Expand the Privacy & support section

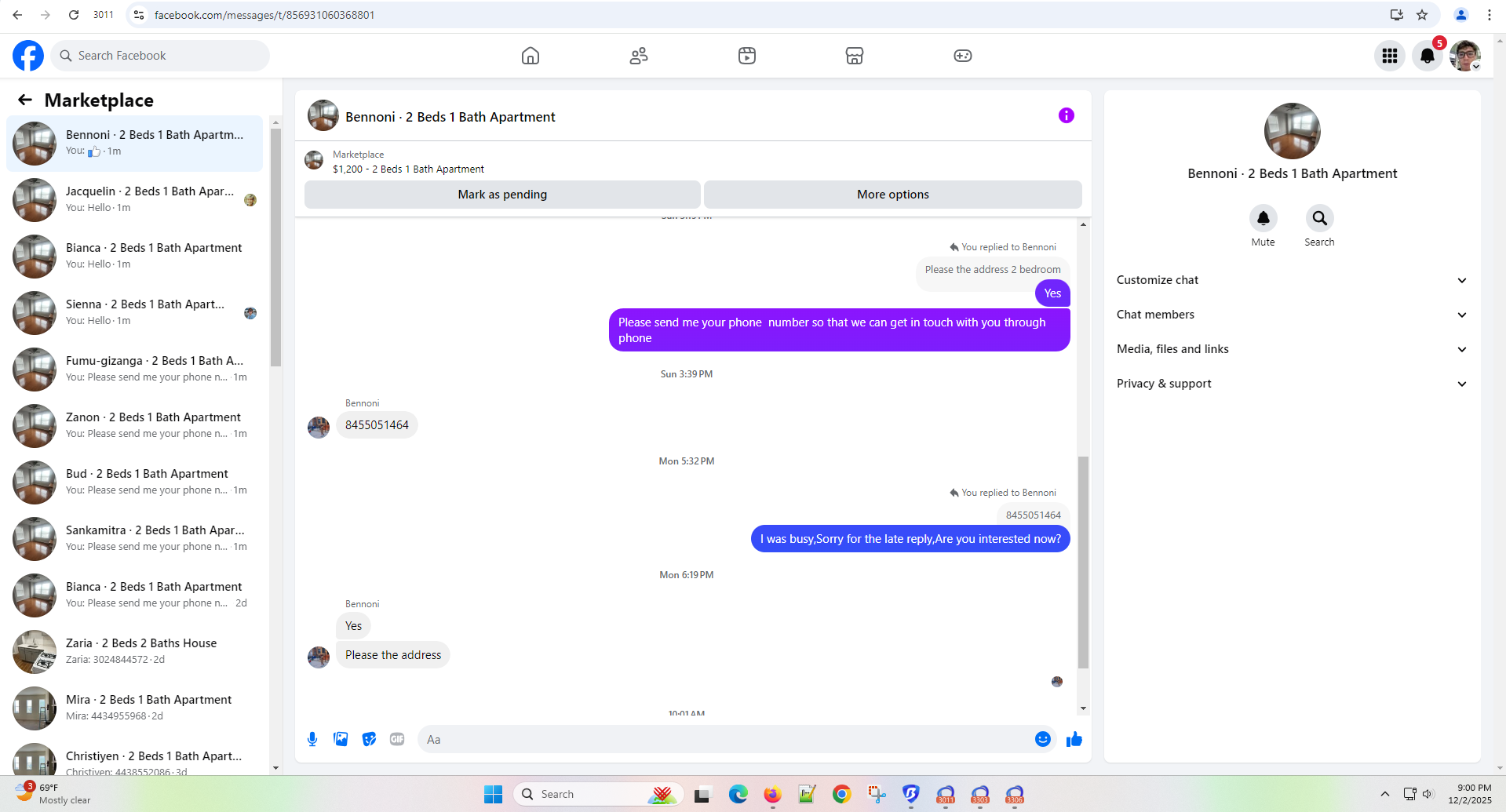click(1292, 384)
